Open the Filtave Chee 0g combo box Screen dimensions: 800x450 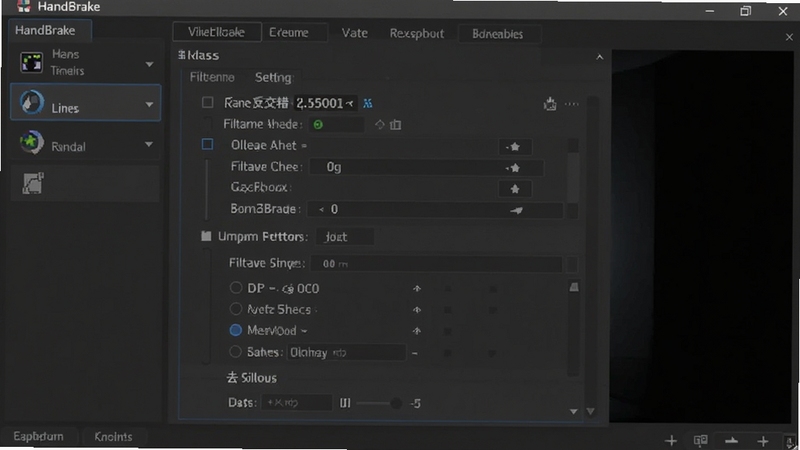(x=426, y=167)
